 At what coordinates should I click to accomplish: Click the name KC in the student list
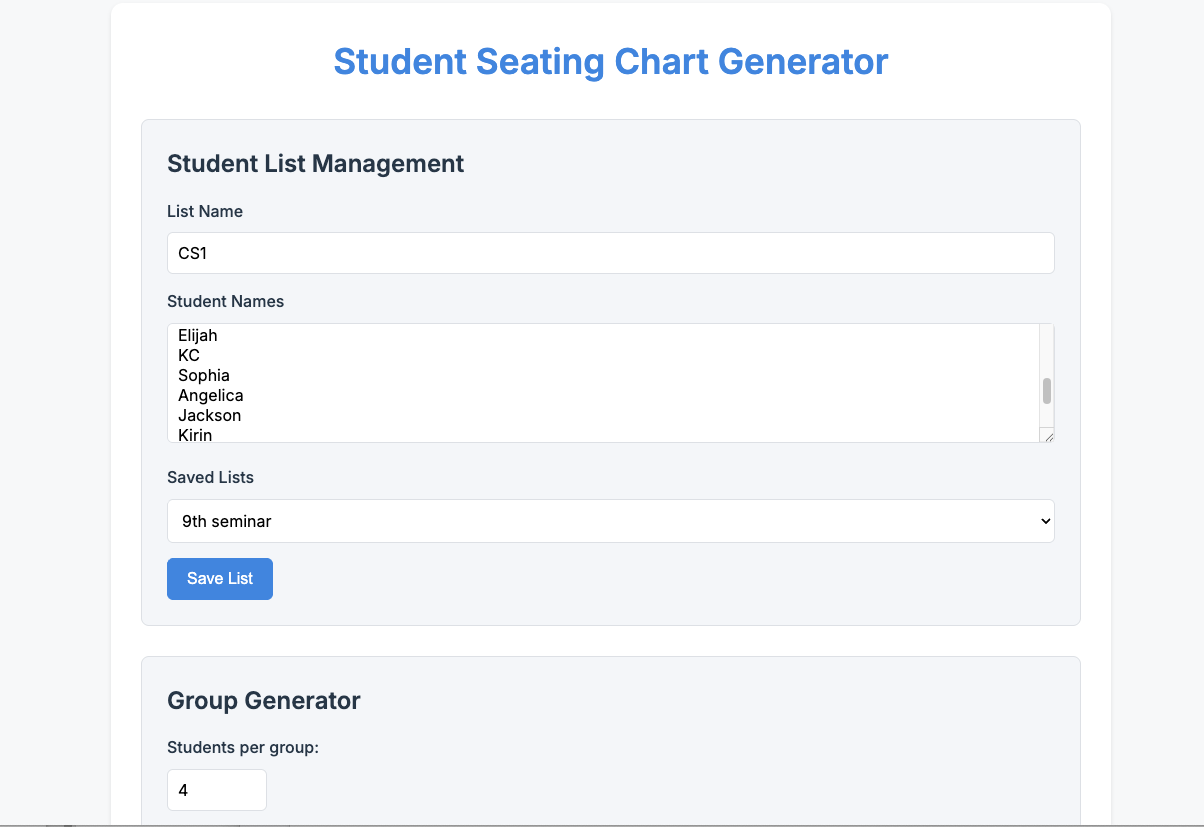coord(189,355)
